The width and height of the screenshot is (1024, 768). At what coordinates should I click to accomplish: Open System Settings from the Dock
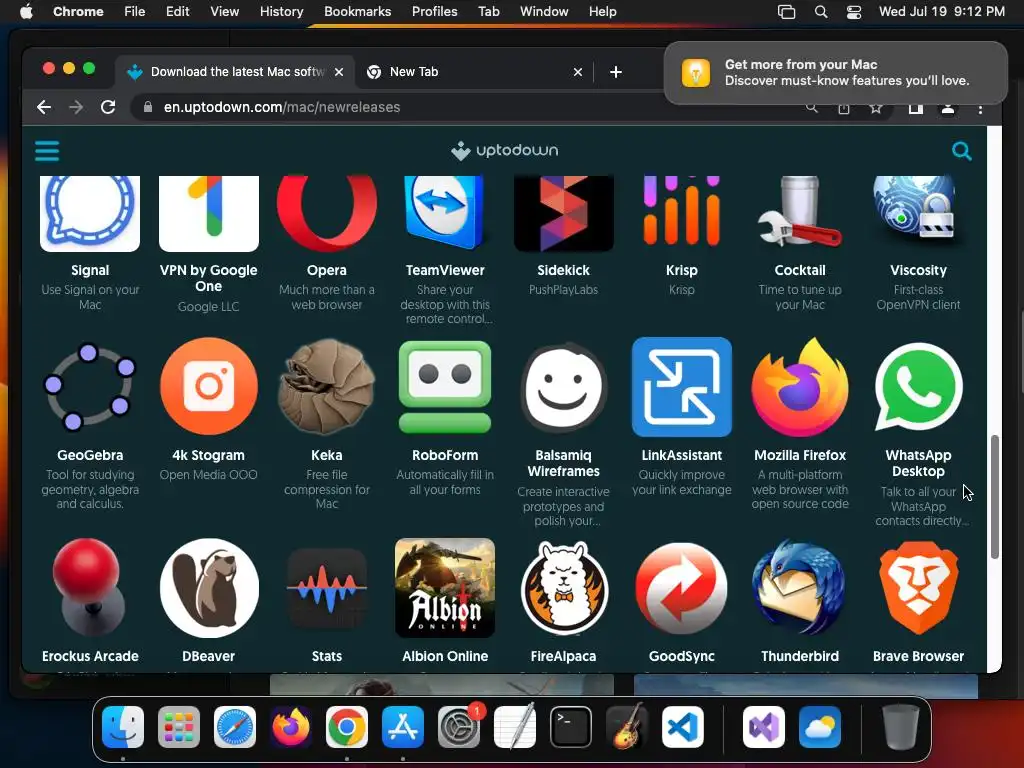458,727
